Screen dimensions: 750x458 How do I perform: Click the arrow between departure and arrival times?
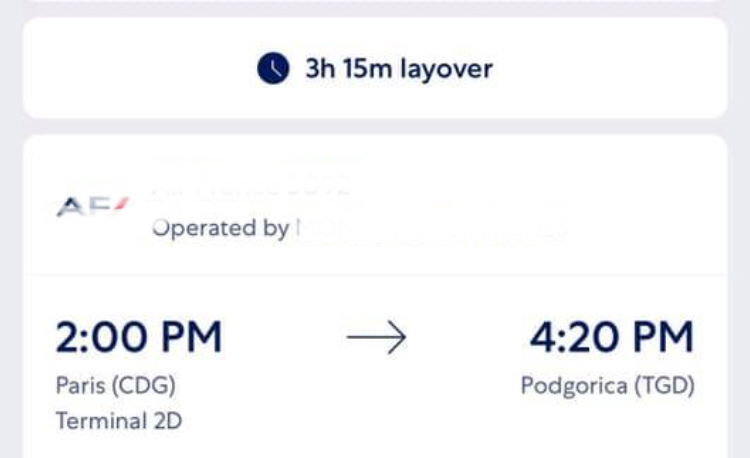point(376,337)
